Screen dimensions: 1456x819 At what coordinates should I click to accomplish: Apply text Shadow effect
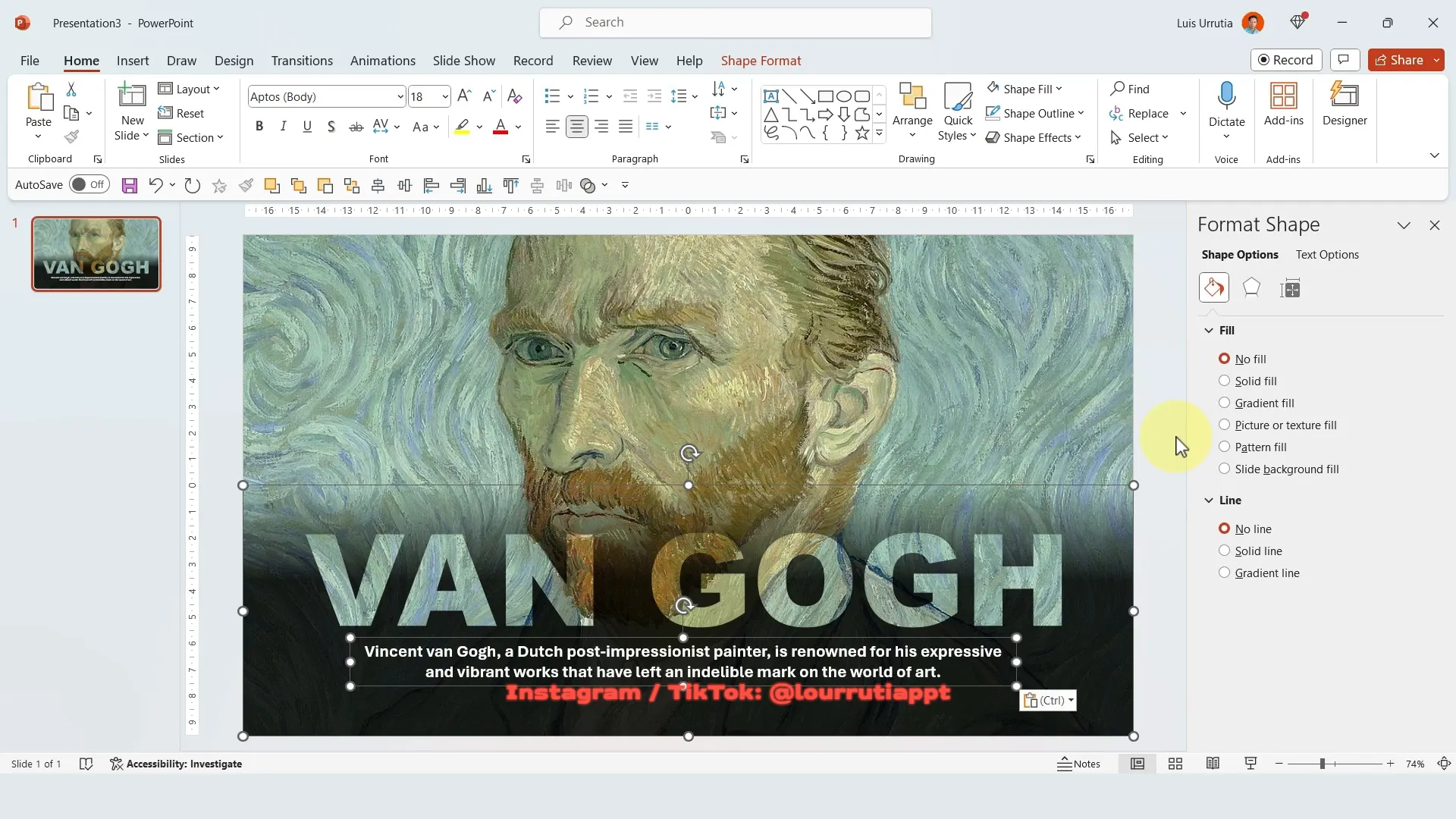[331, 127]
